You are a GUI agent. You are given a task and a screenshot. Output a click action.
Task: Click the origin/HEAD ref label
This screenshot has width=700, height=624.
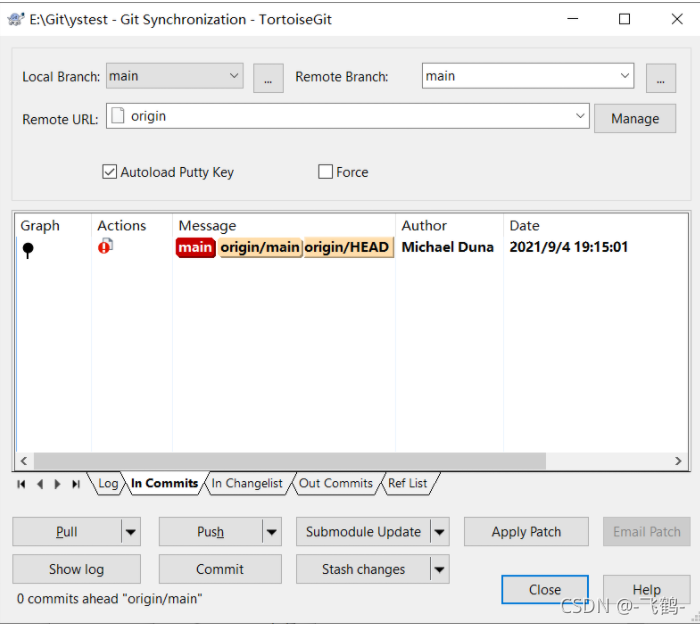[x=348, y=247]
